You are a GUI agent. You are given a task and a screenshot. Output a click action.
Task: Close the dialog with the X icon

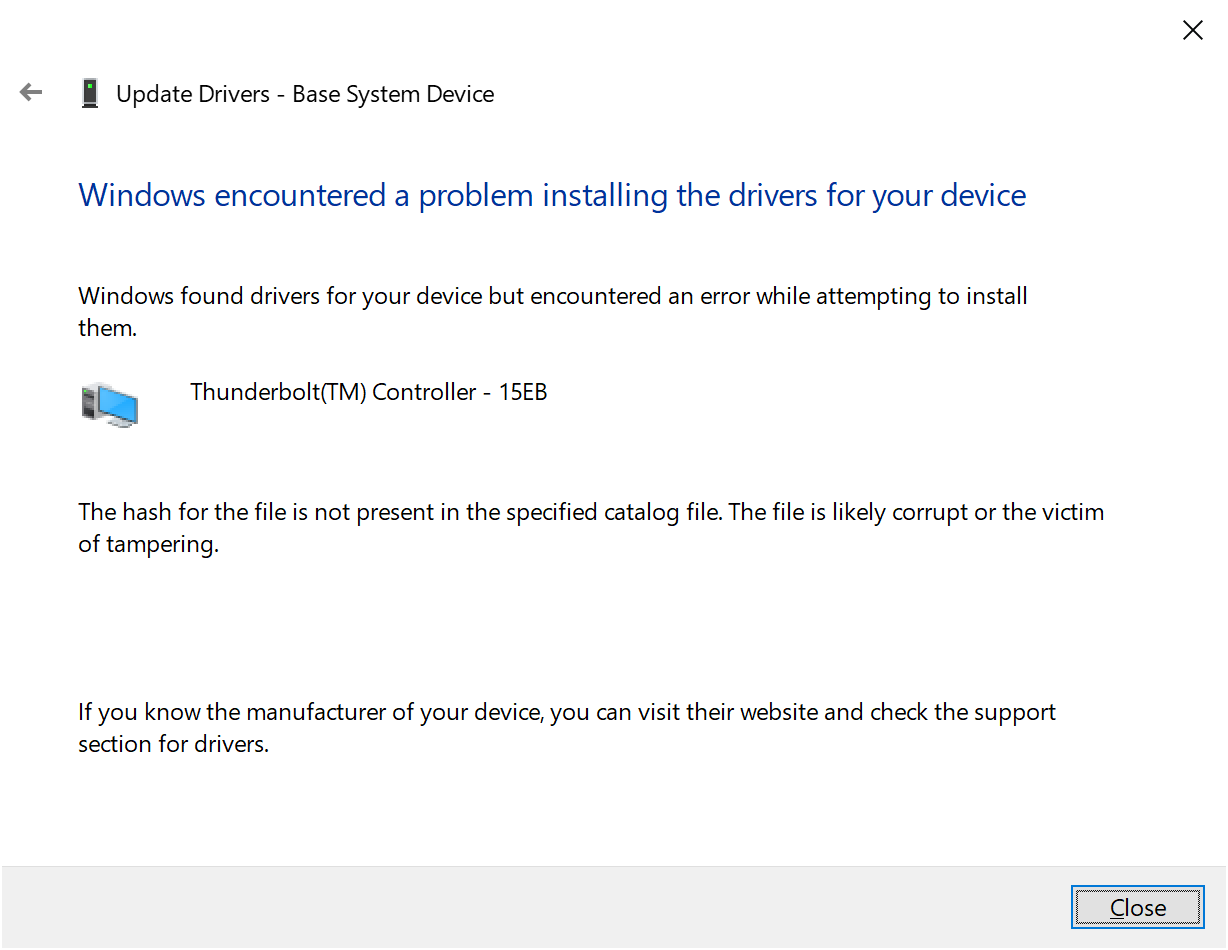pos(1192,31)
